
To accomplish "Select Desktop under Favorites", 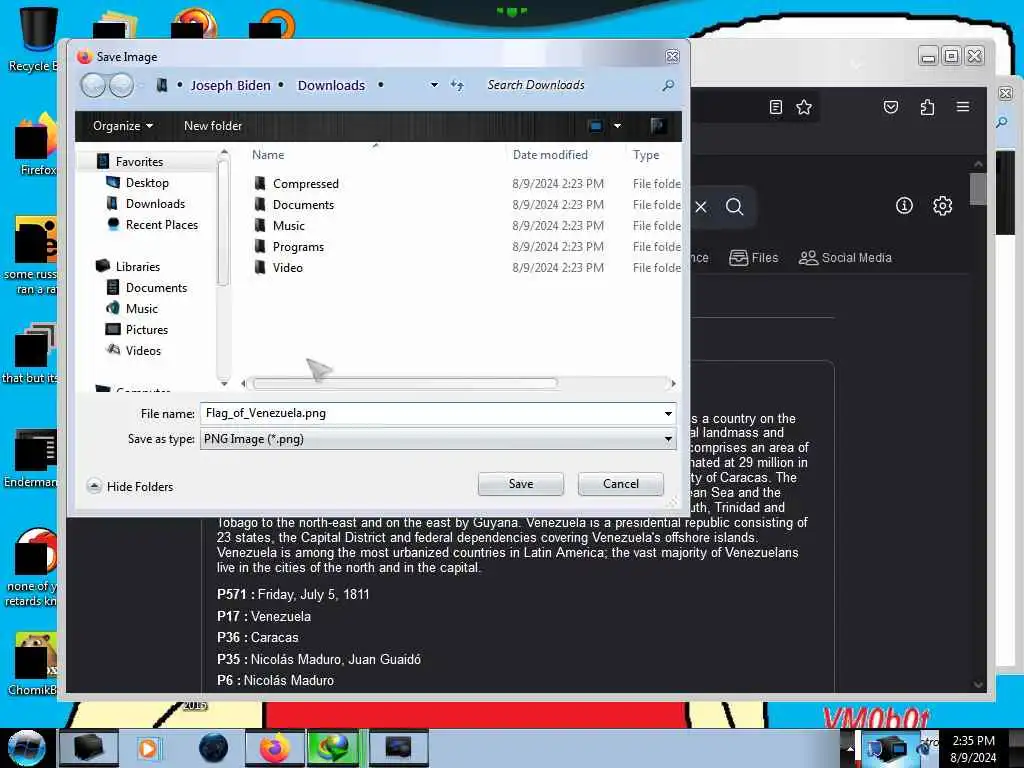I will [x=147, y=183].
